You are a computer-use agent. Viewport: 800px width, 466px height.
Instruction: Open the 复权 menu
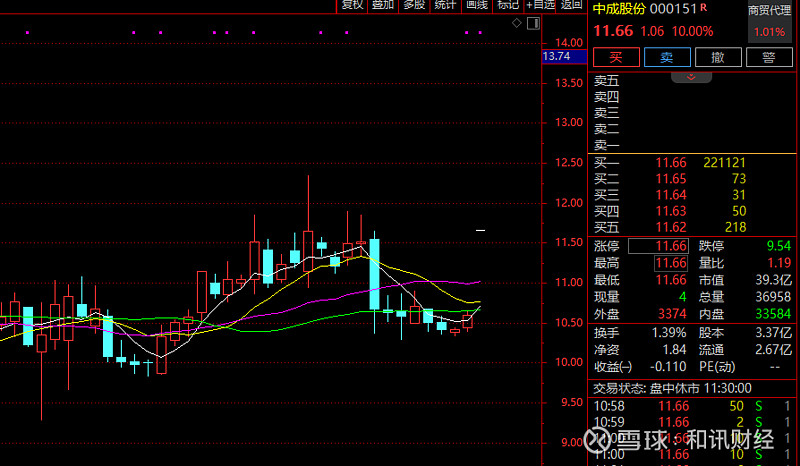352,5
